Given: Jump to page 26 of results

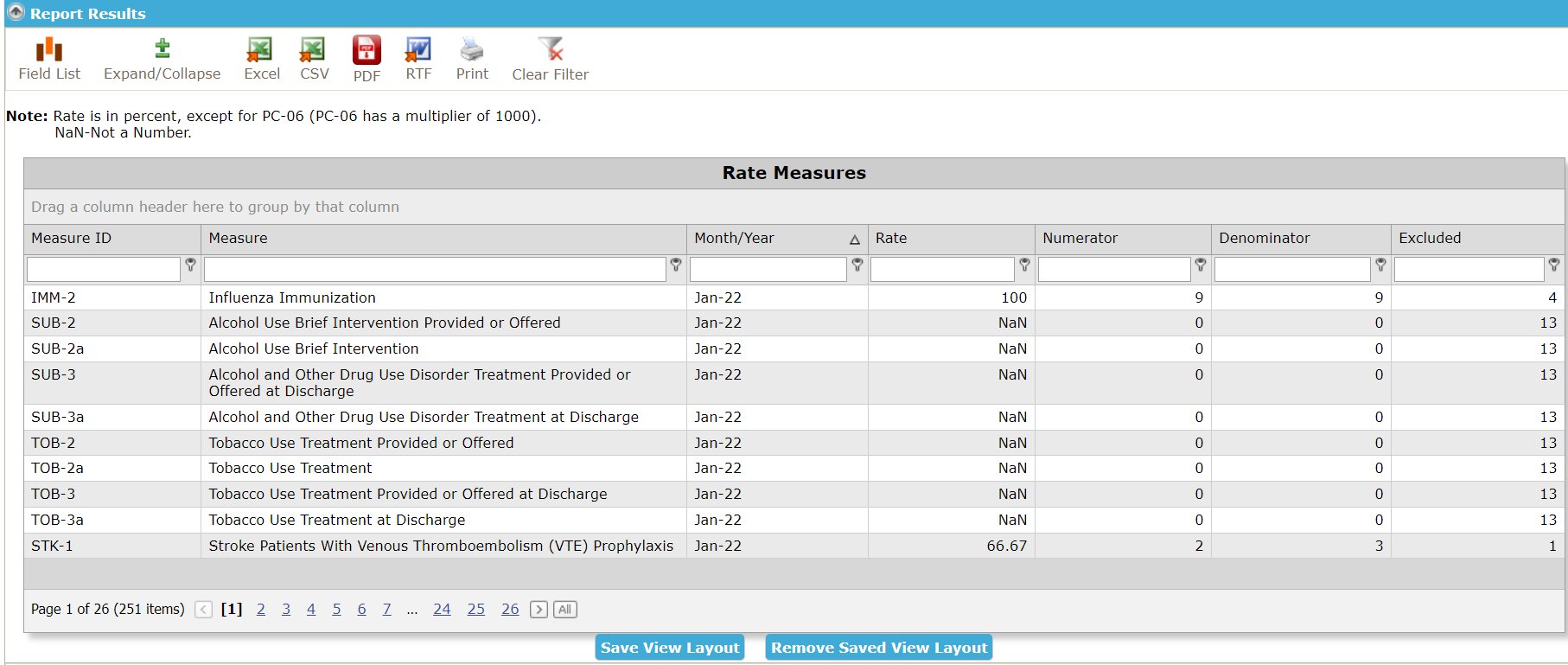Looking at the screenshot, I should click(510, 610).
